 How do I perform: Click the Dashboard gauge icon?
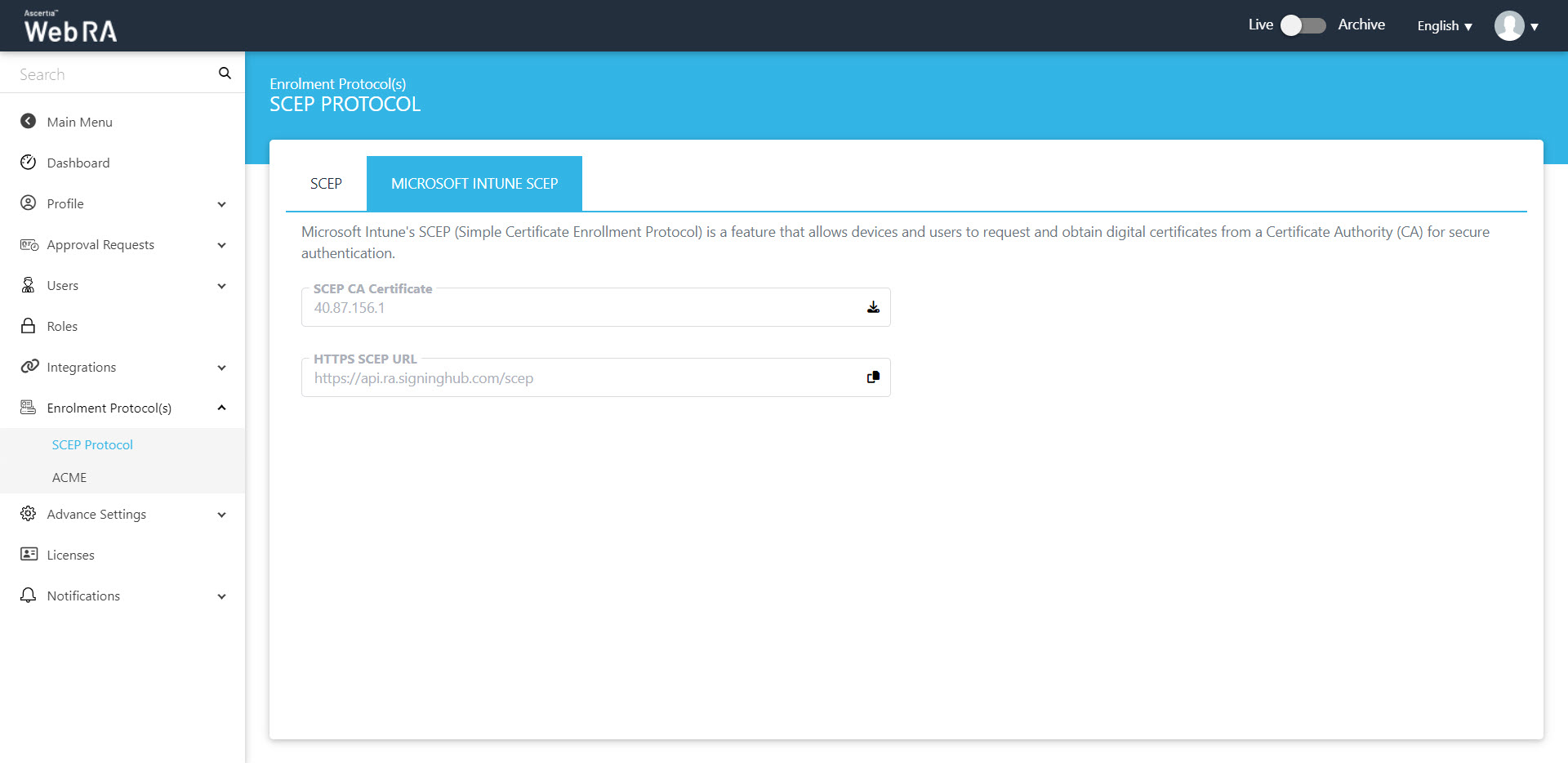click(29, 163)
